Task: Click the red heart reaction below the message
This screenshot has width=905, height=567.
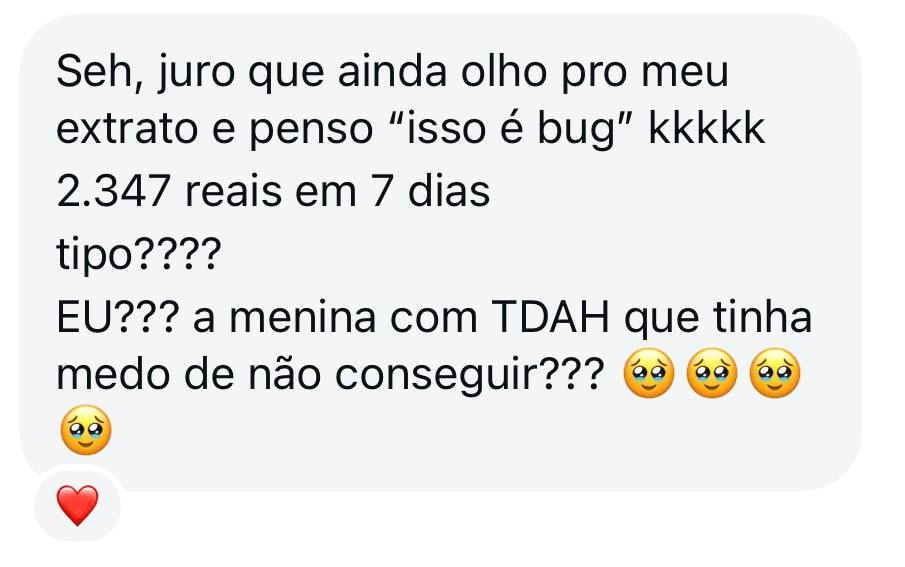Action: 77,505
